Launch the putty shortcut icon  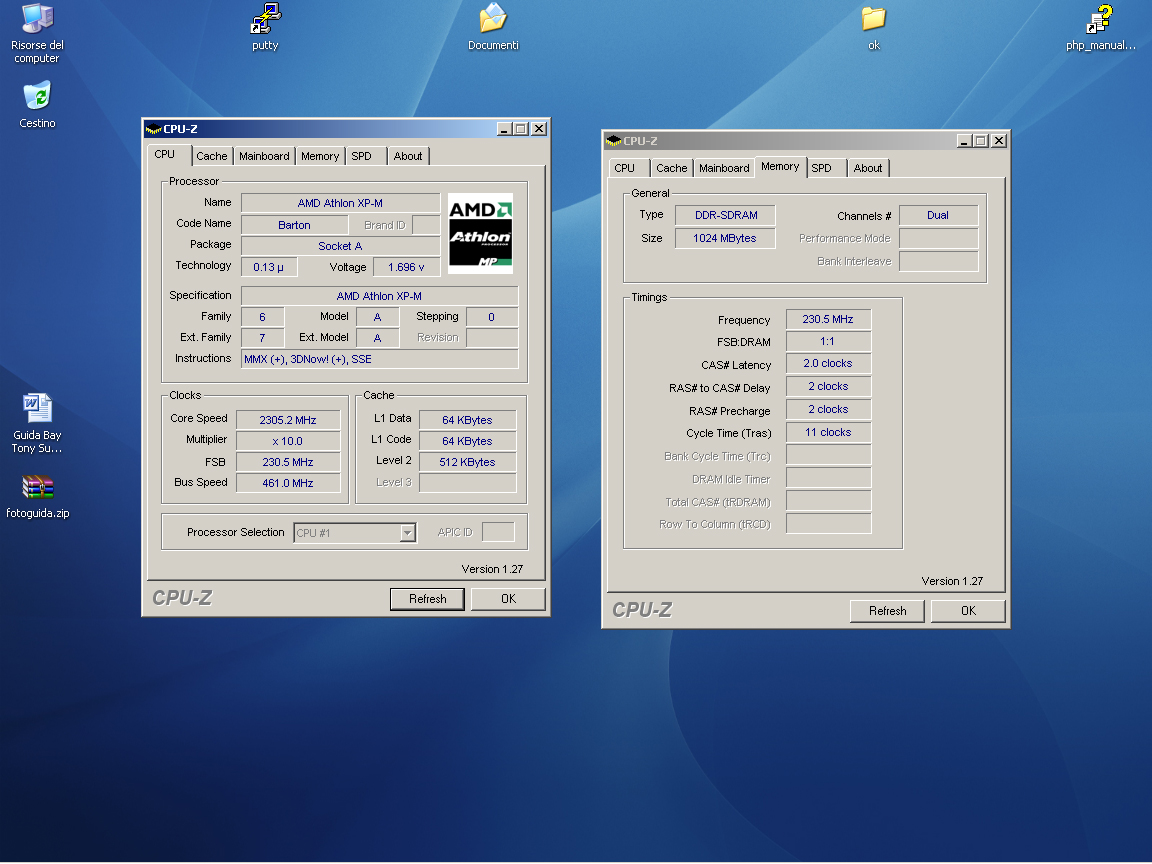(x=265, y=27)
